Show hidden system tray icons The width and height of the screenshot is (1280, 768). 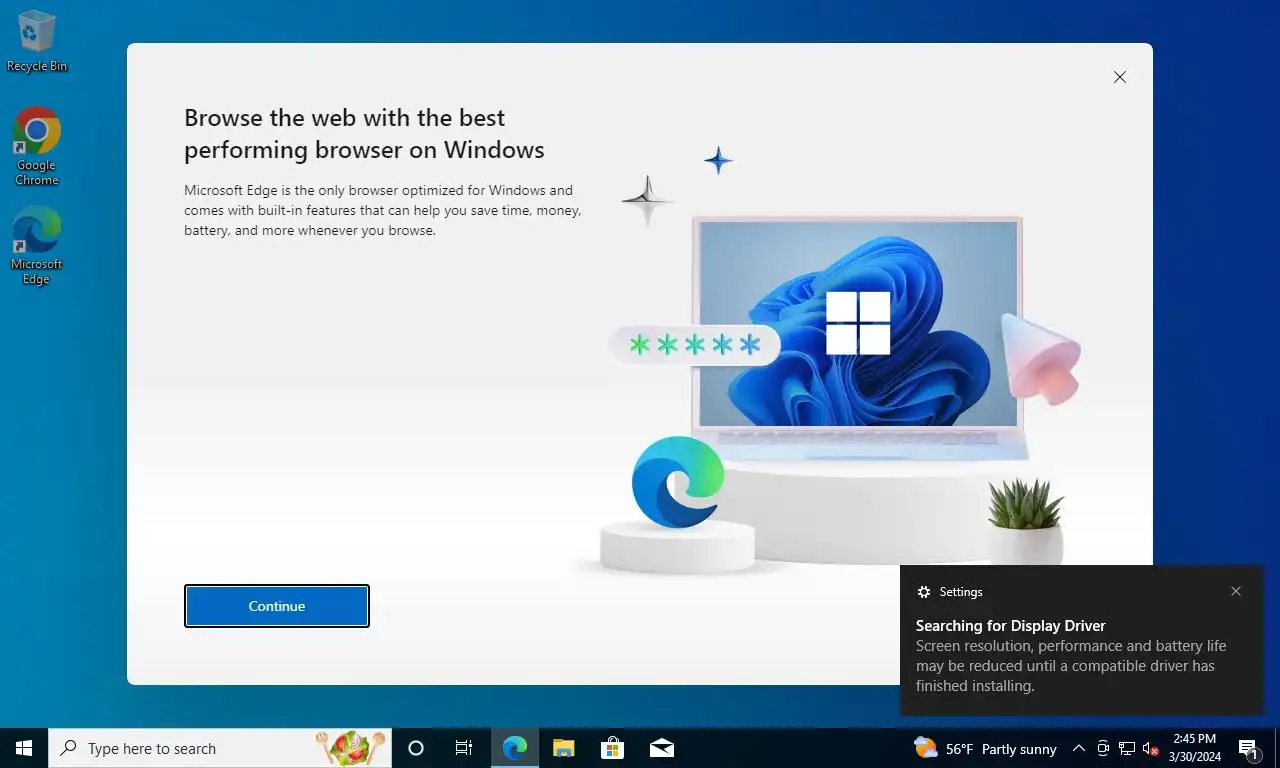tap(1079, 748)
